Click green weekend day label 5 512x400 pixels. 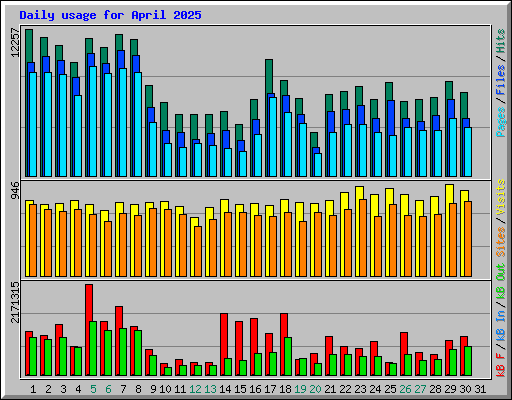(x=93, y=389)
